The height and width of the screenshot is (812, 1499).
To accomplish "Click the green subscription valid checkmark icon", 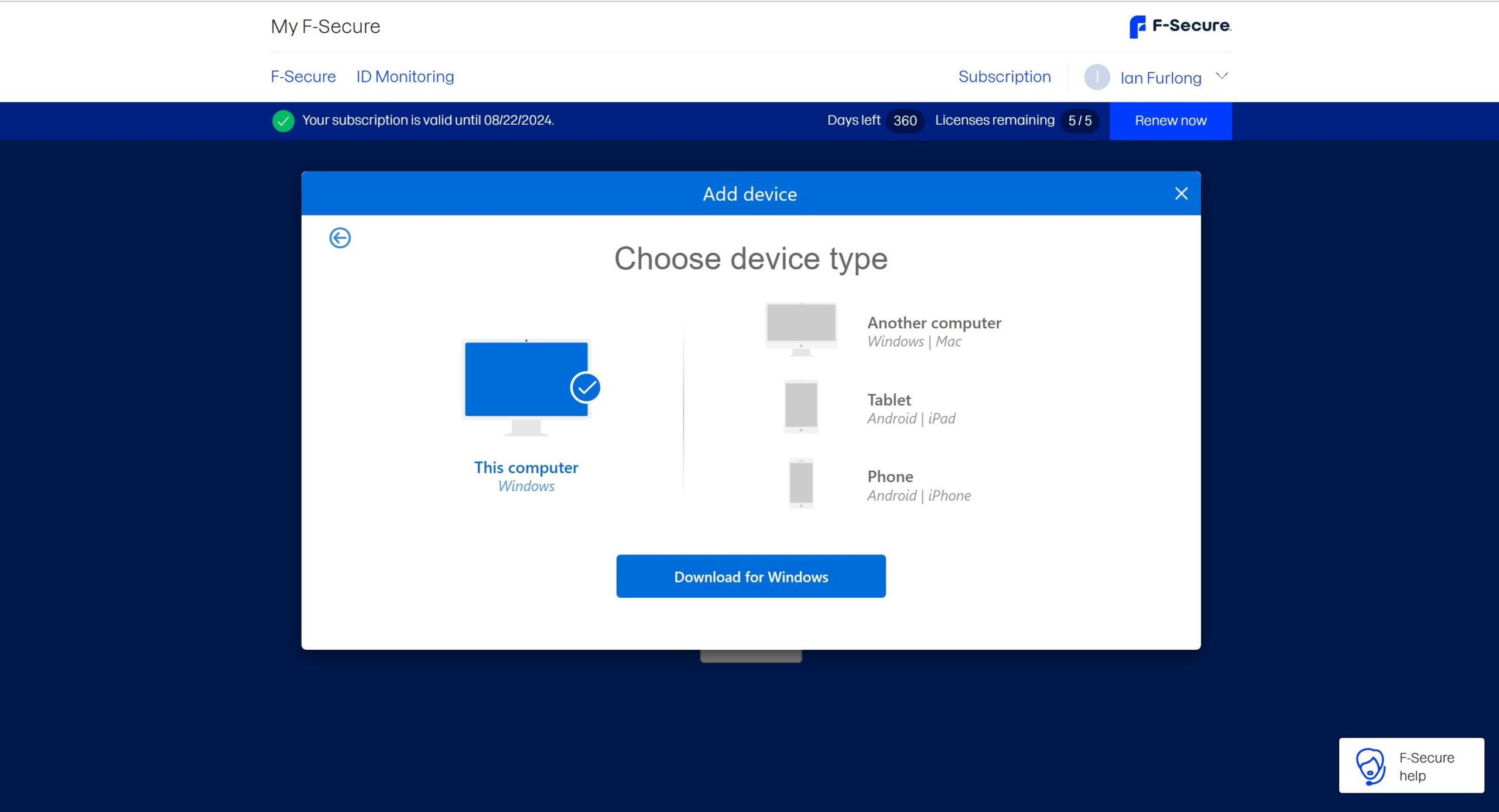I will (283, 121).
